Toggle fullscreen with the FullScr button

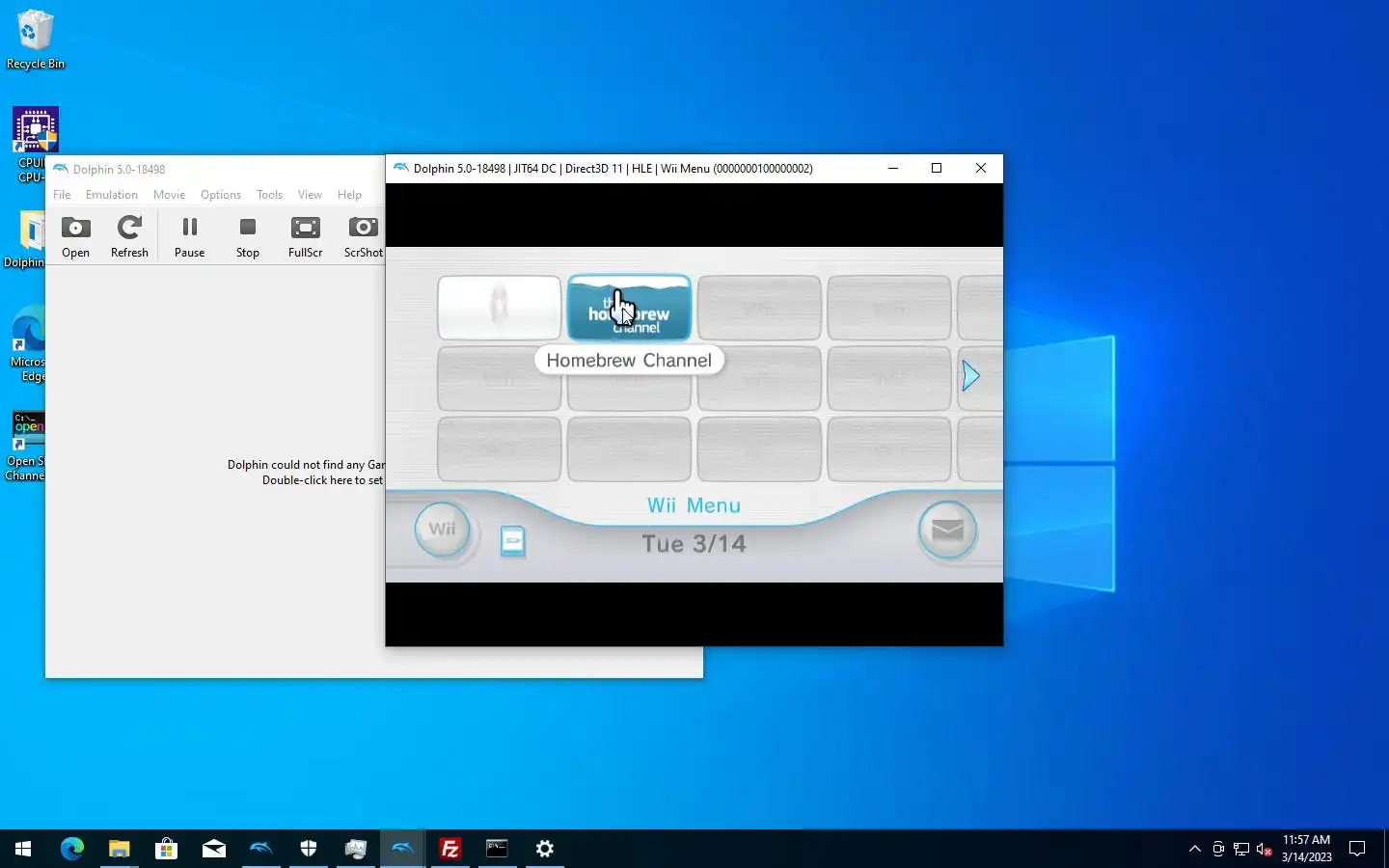point(305,237)
